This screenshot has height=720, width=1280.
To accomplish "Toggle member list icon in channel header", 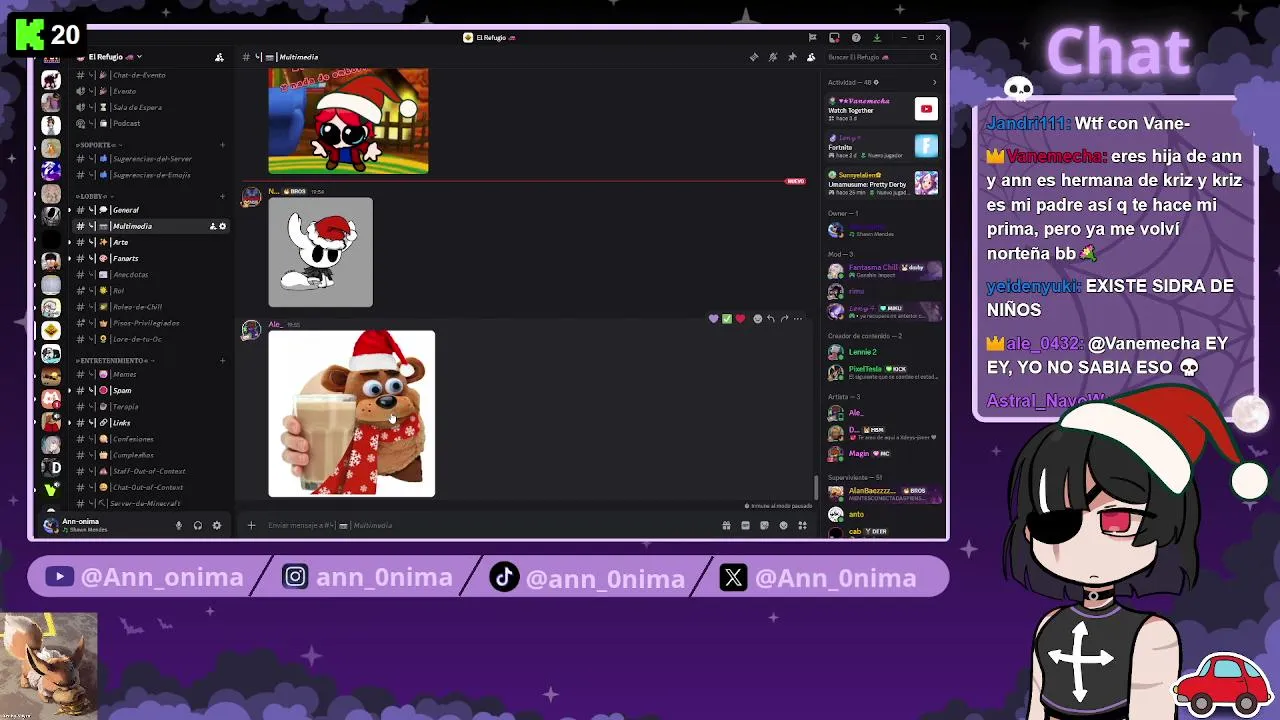I will 811,57.
